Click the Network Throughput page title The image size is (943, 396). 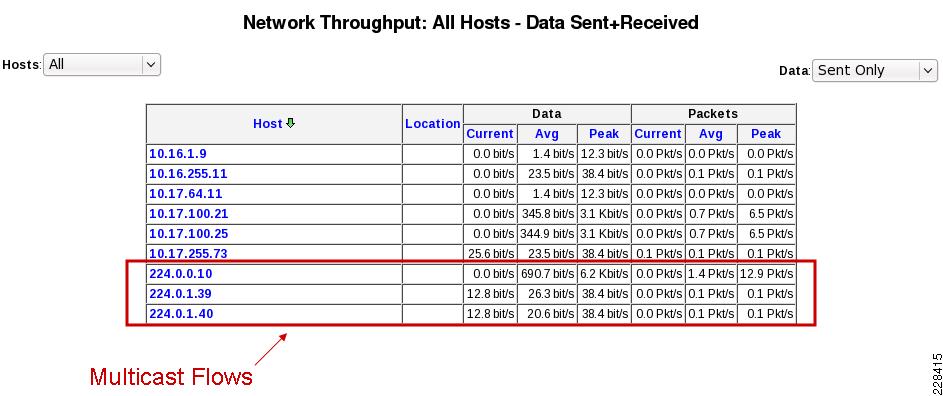click(x=471, y=23)
